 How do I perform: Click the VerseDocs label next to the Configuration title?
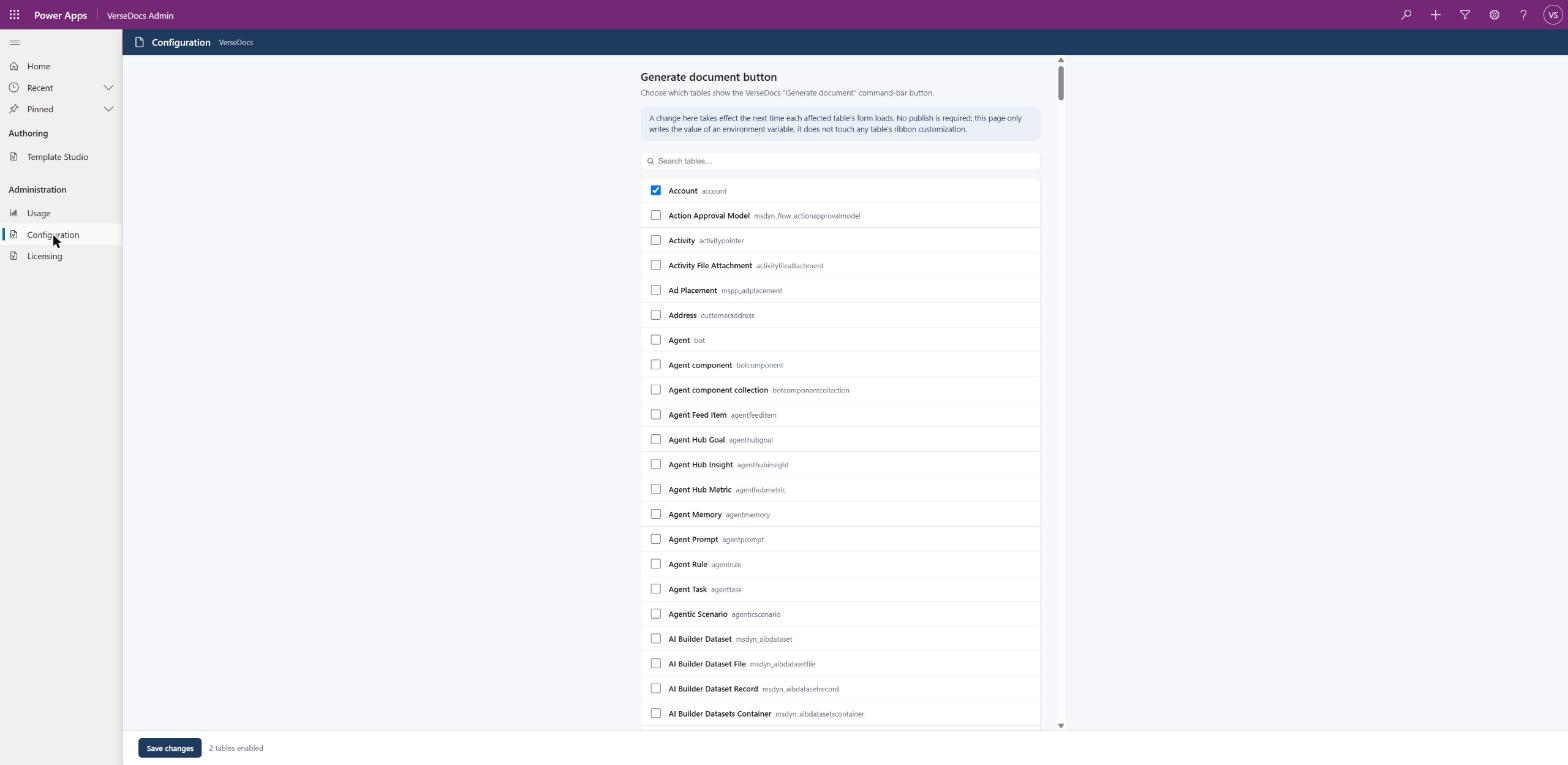point(236,42)
